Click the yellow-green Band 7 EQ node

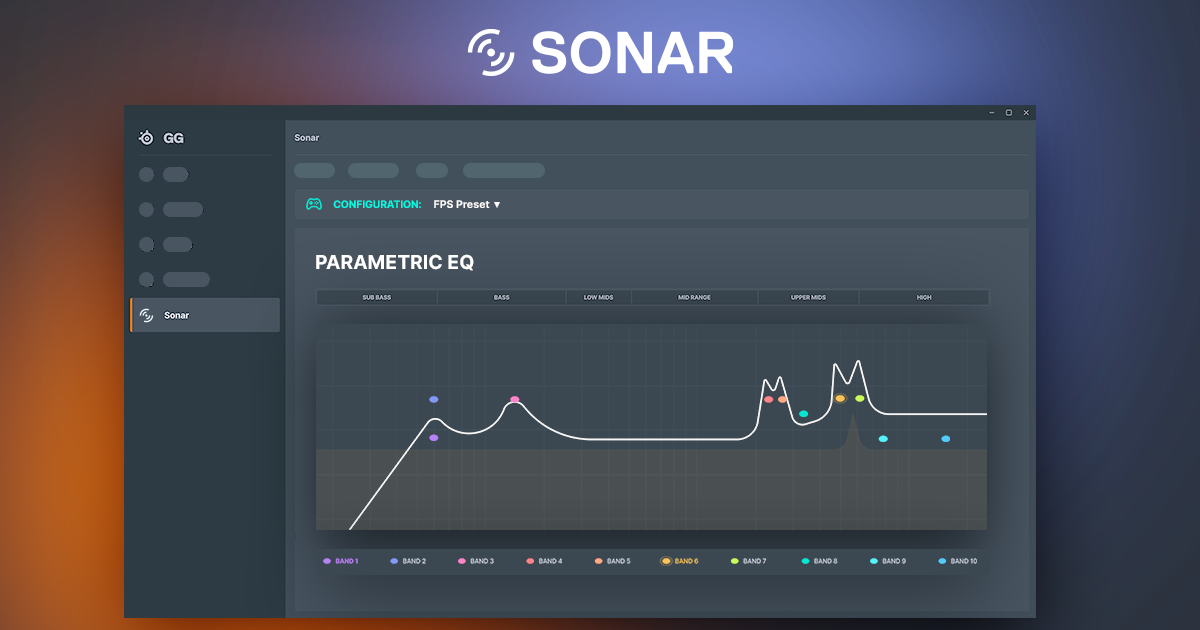tap(859, 398)
